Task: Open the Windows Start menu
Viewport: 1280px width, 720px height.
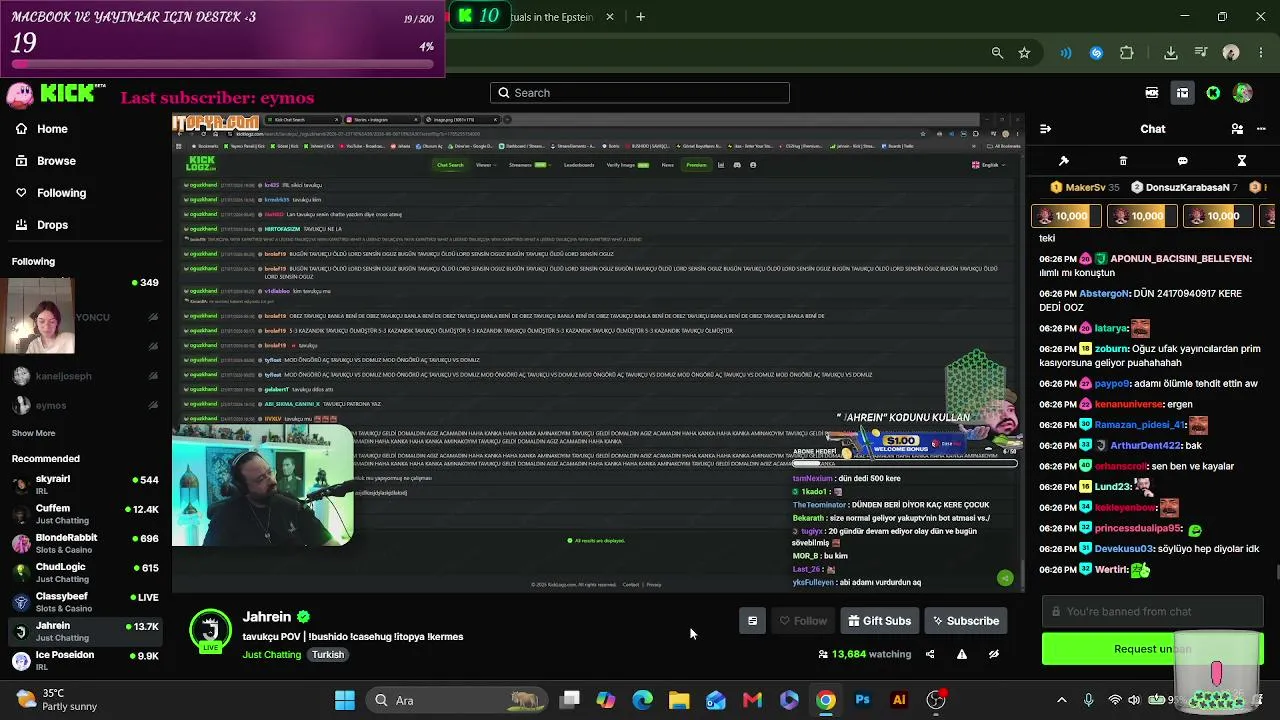Action: coord(345,700)
